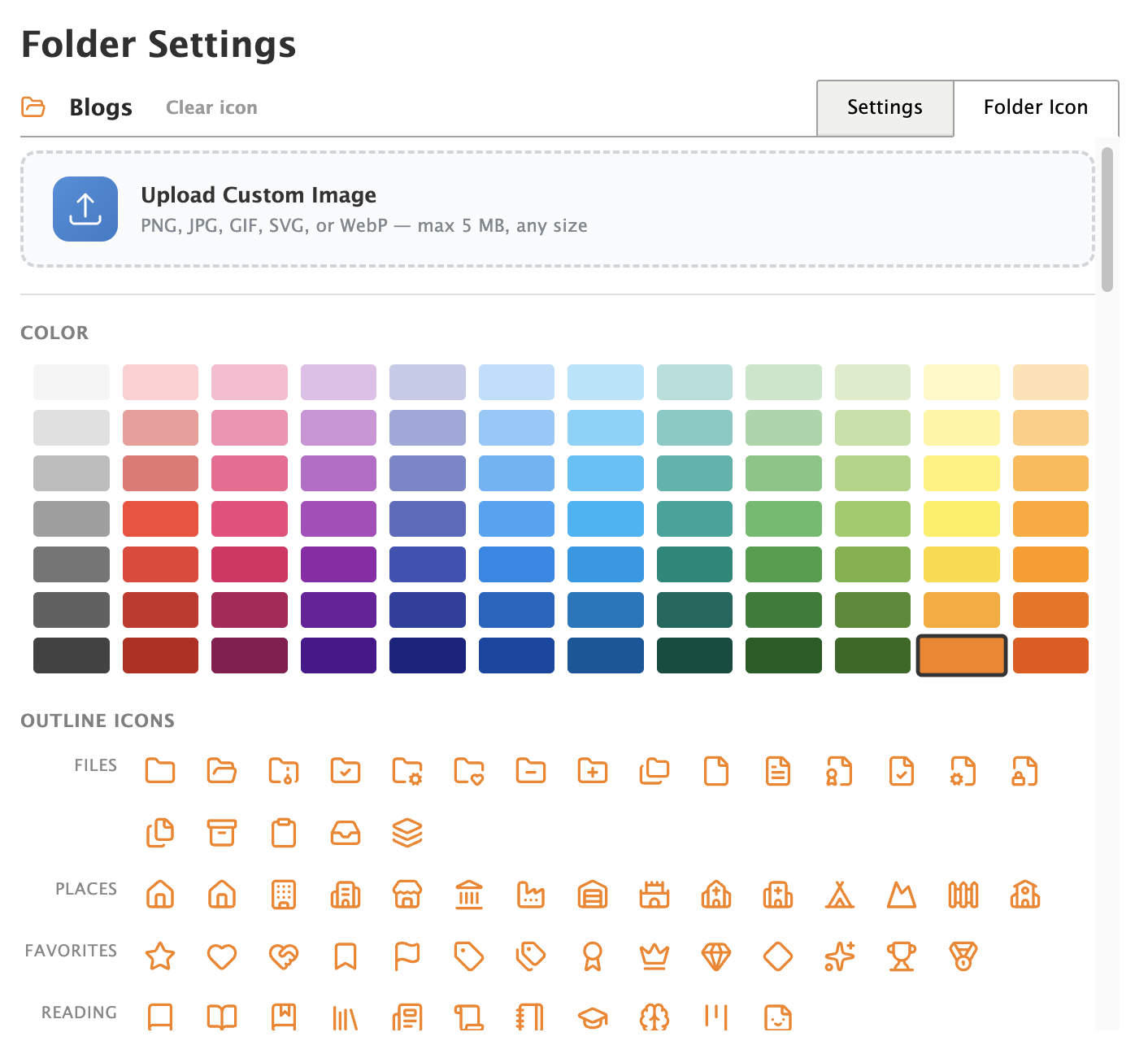Select the clipboard icon in Files
Screen dimensions: 1148x1054
point(284,833)
